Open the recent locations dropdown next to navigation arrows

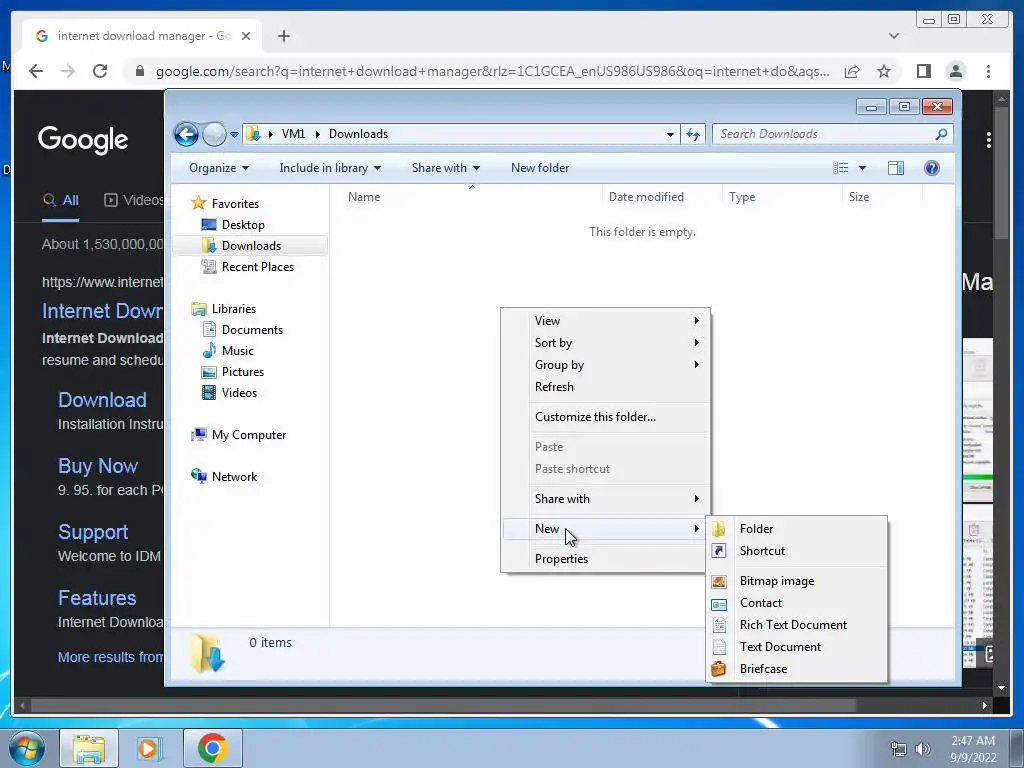tap(234, 135)
